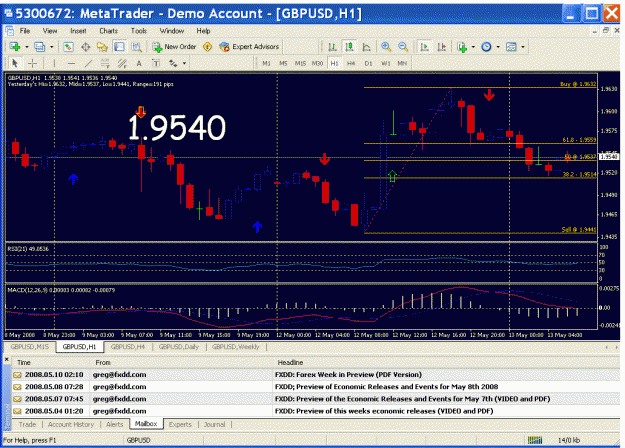Screen dimensions: 625x448
Task: Open the Strategy Tester icon
Action: click(136, 47)
